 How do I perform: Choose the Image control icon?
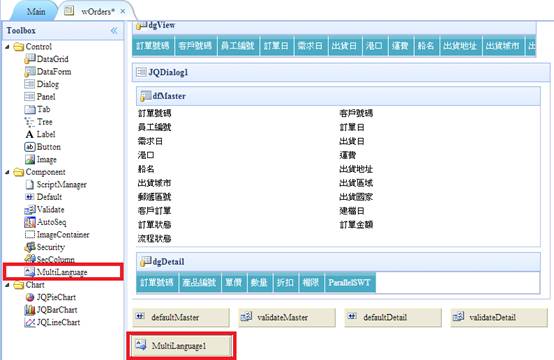tap(30, 159)
